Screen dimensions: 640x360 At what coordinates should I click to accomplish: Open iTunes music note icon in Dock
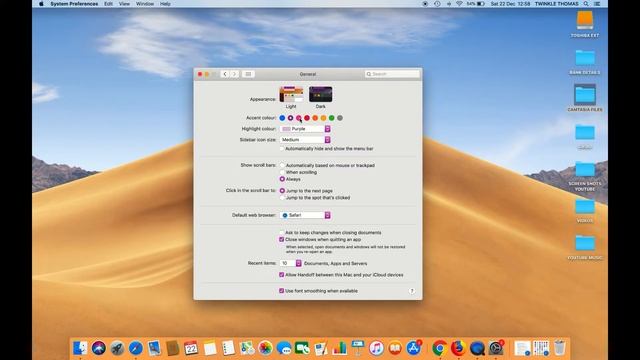[376, 348]
